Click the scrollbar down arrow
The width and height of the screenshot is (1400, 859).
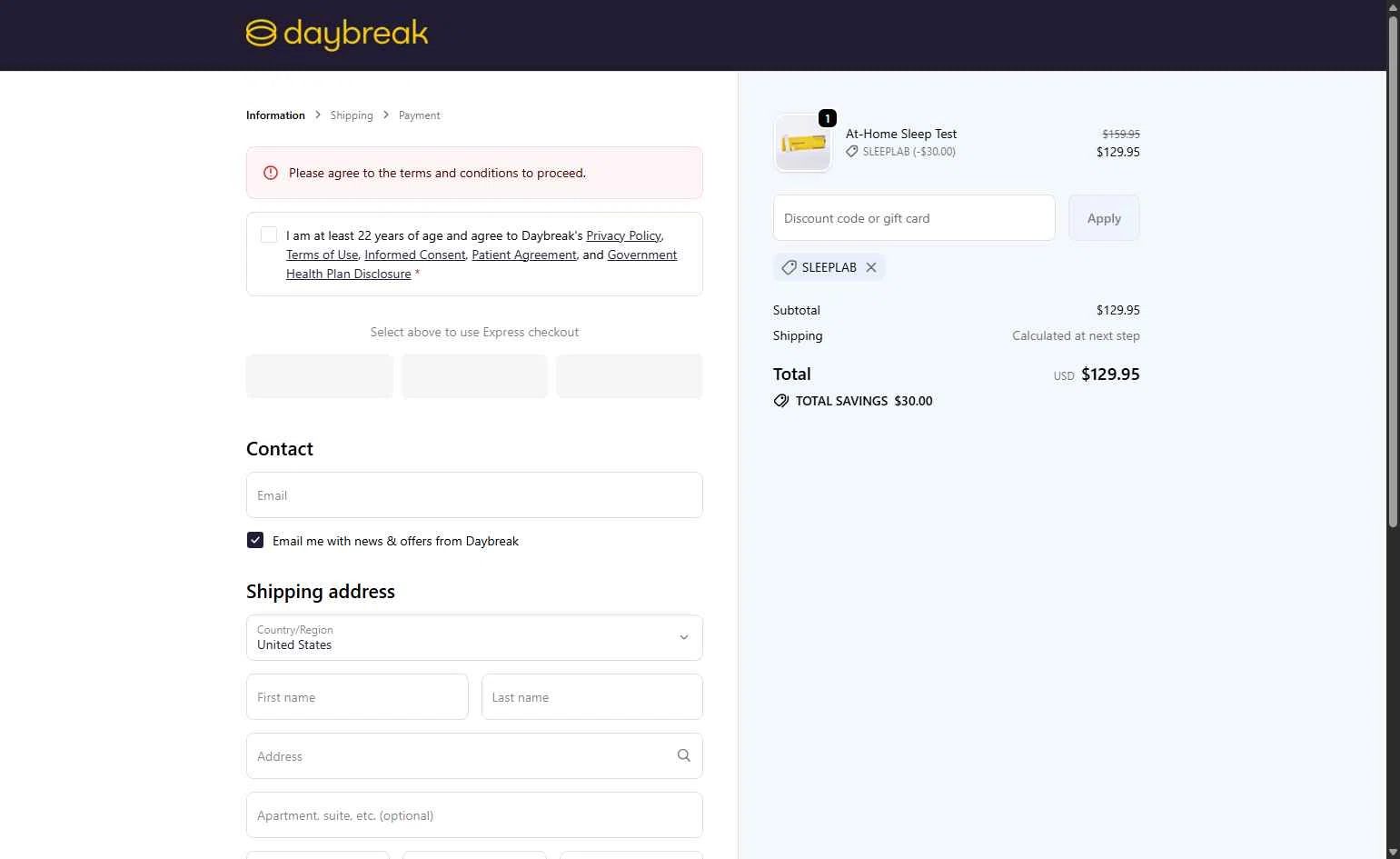(1393, 852)
